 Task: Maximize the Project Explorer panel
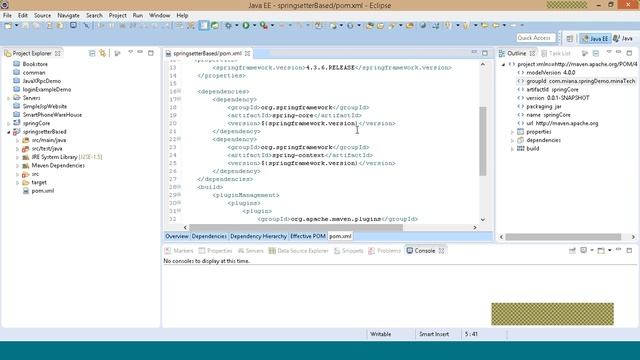[151, 53]
